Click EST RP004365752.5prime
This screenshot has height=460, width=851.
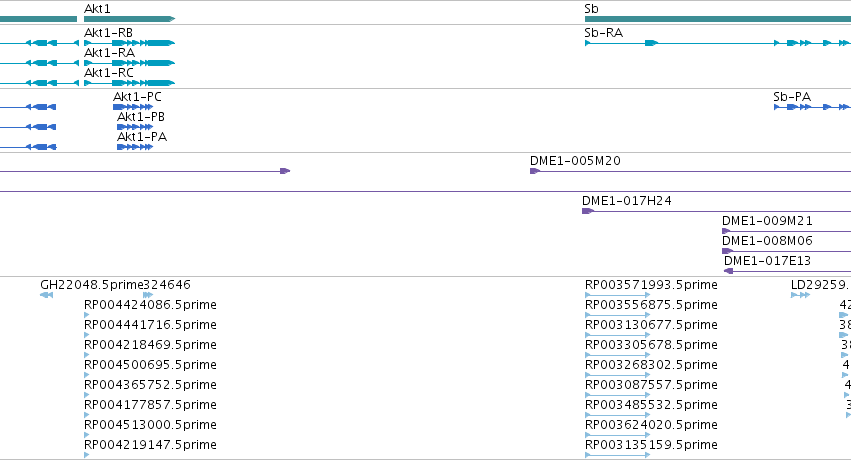(x=150, y=385)
